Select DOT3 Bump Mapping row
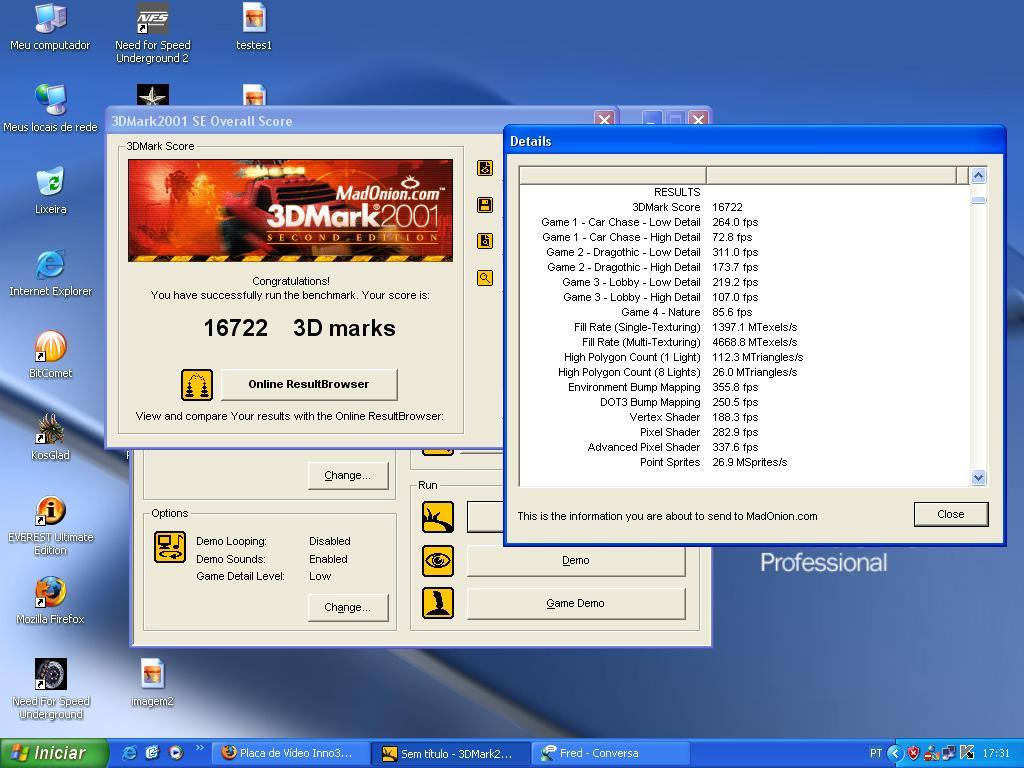 (x=744, y=402)
